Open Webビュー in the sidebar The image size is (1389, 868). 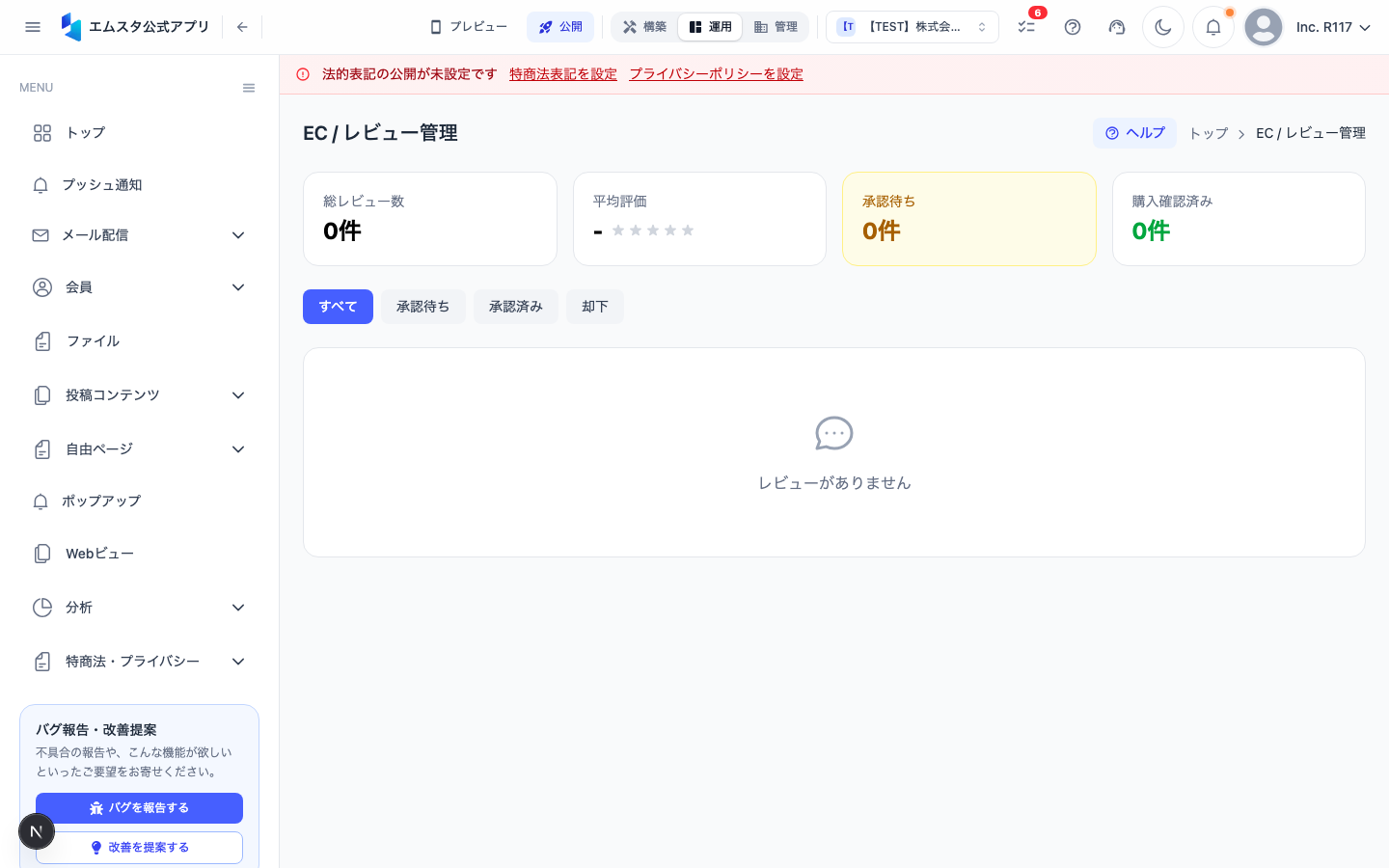[139, 554]
